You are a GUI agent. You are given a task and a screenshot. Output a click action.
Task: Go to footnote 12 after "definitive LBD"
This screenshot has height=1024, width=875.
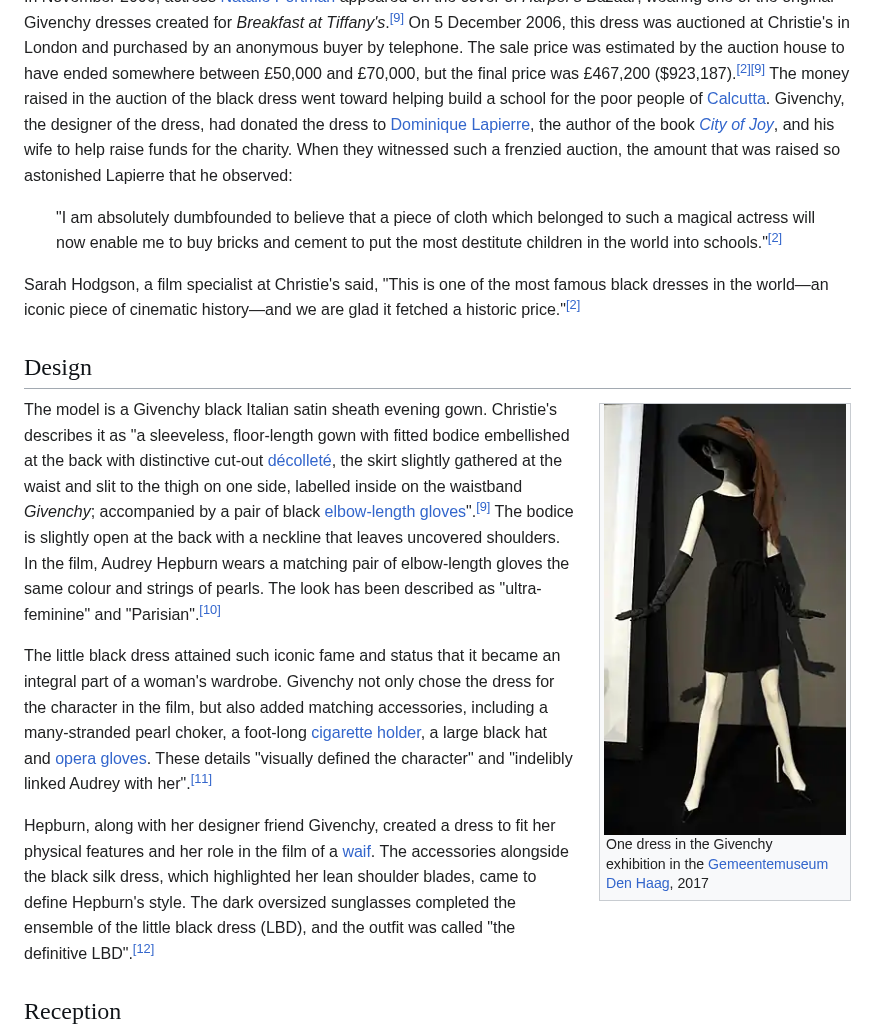click(143, 949)
